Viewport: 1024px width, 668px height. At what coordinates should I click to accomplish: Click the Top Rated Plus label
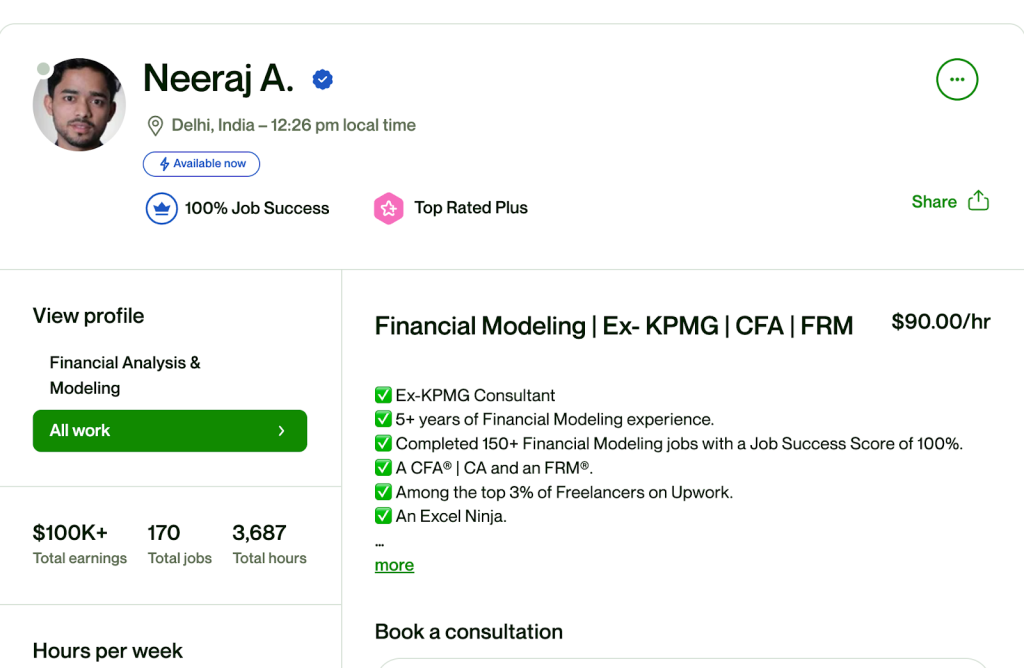[471, 208]
